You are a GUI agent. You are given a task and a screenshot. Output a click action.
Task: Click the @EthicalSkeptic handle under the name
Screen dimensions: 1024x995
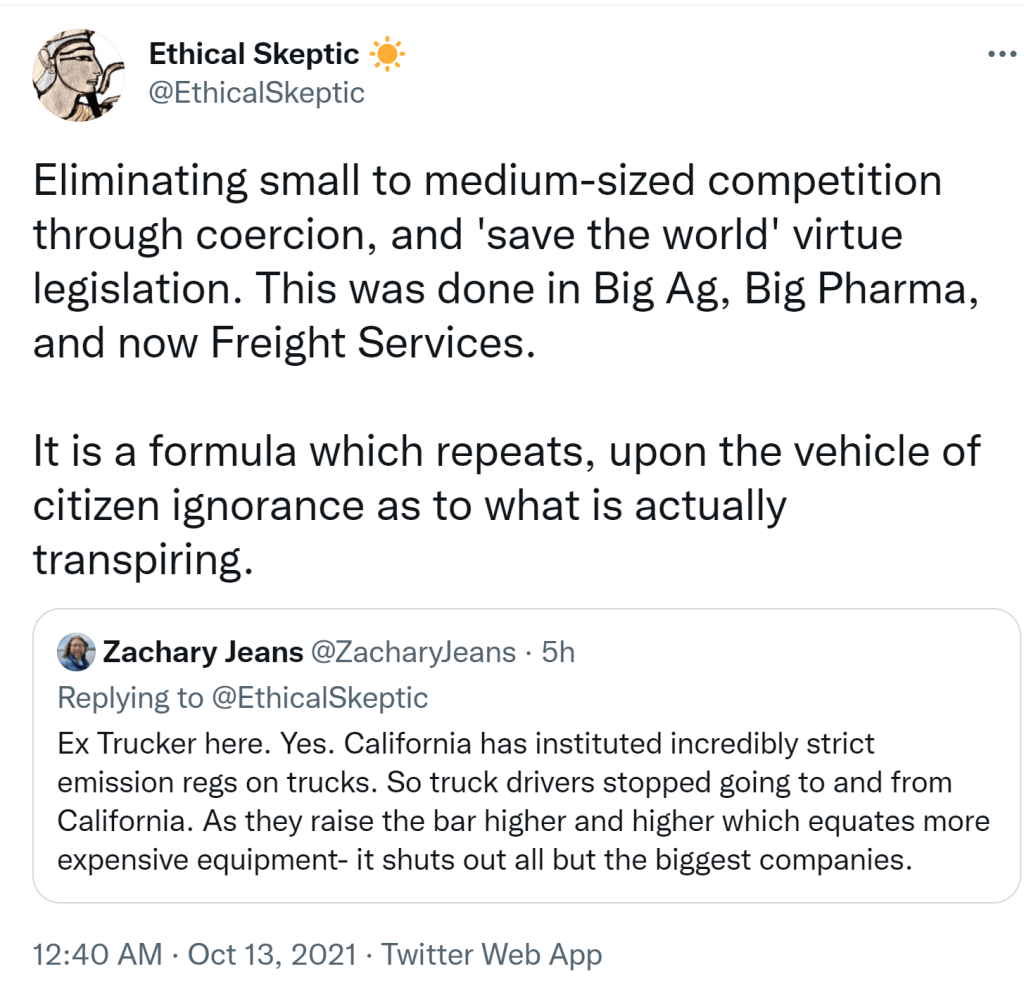tap(257, 93)
